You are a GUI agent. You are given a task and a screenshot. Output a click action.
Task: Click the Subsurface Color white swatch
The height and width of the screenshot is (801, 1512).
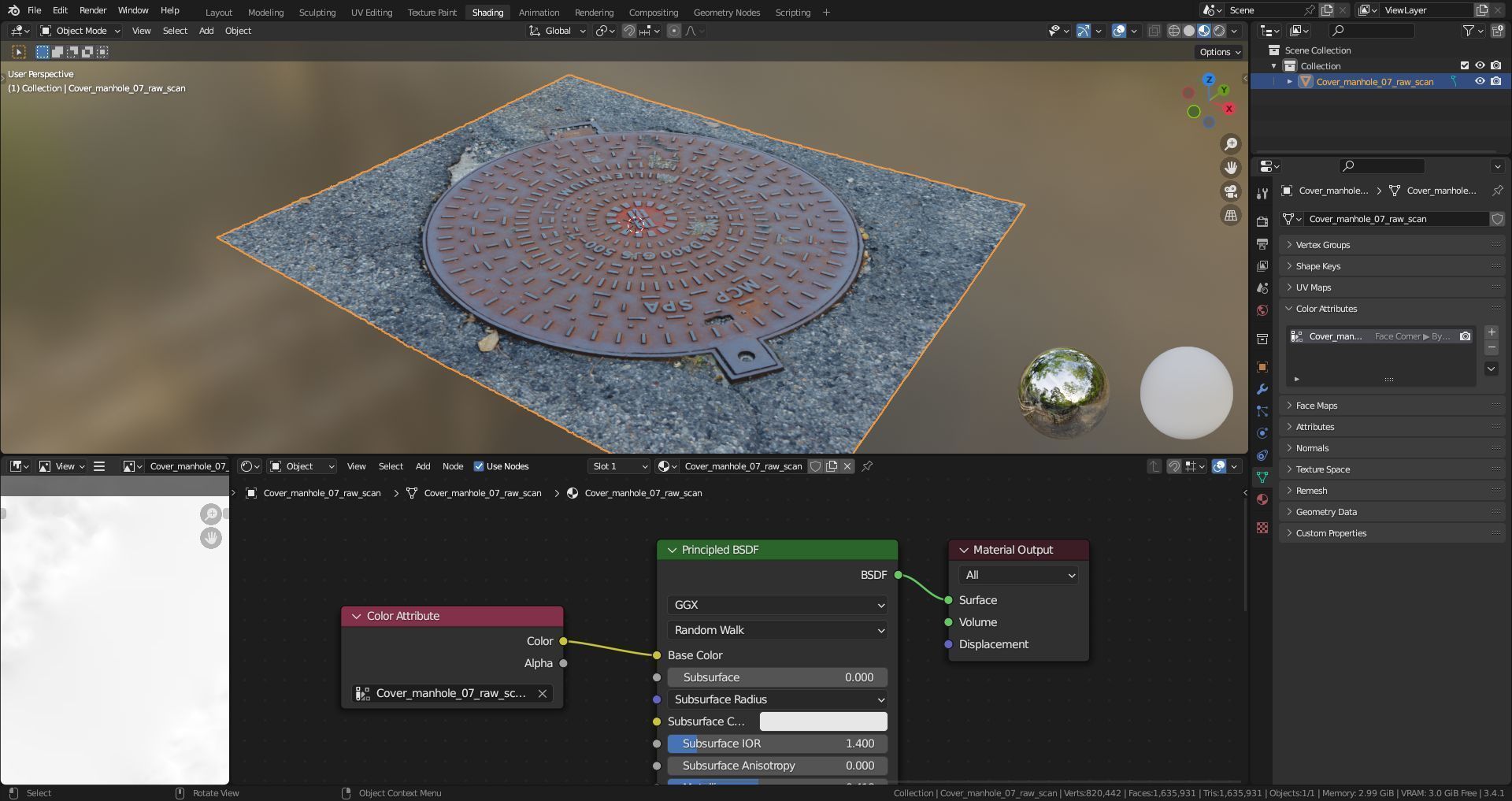(823, 721)
